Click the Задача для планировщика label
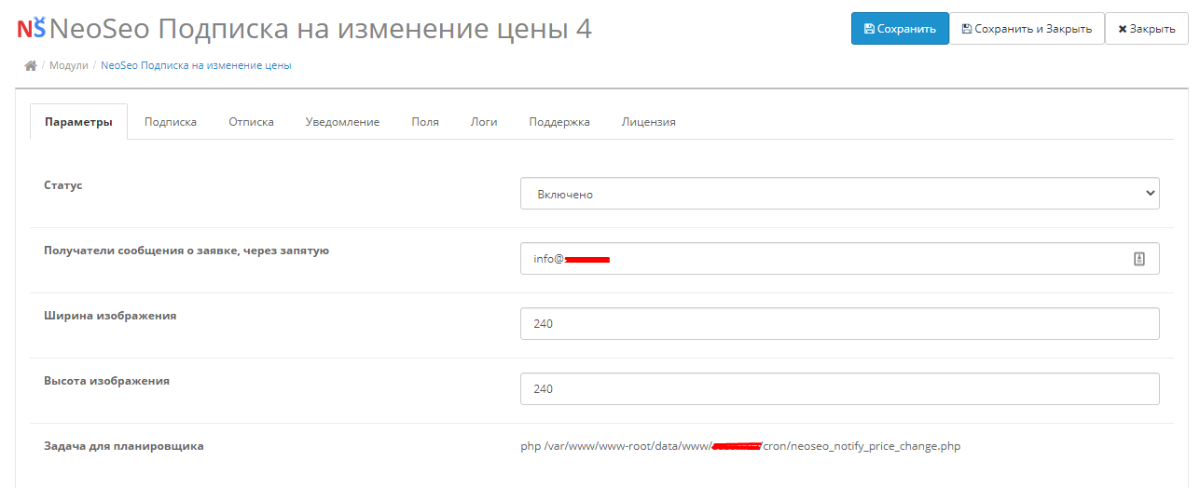The width and height of the screenshot is (1200, 488). [124, 446]
